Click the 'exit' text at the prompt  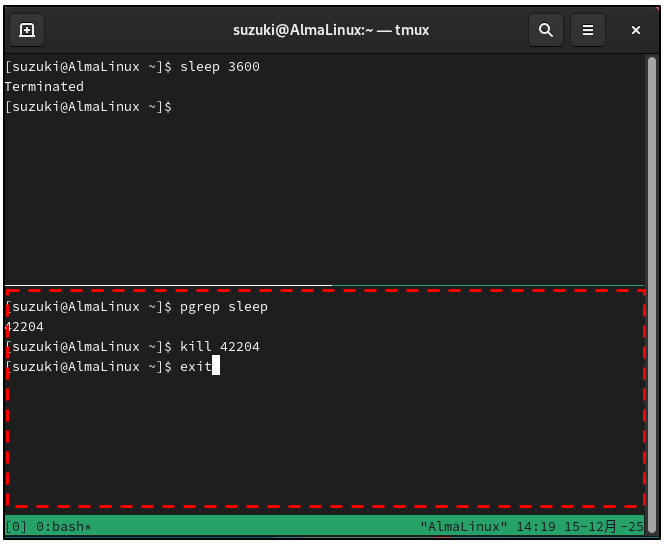pyautogui.click(x=195, y=367)
